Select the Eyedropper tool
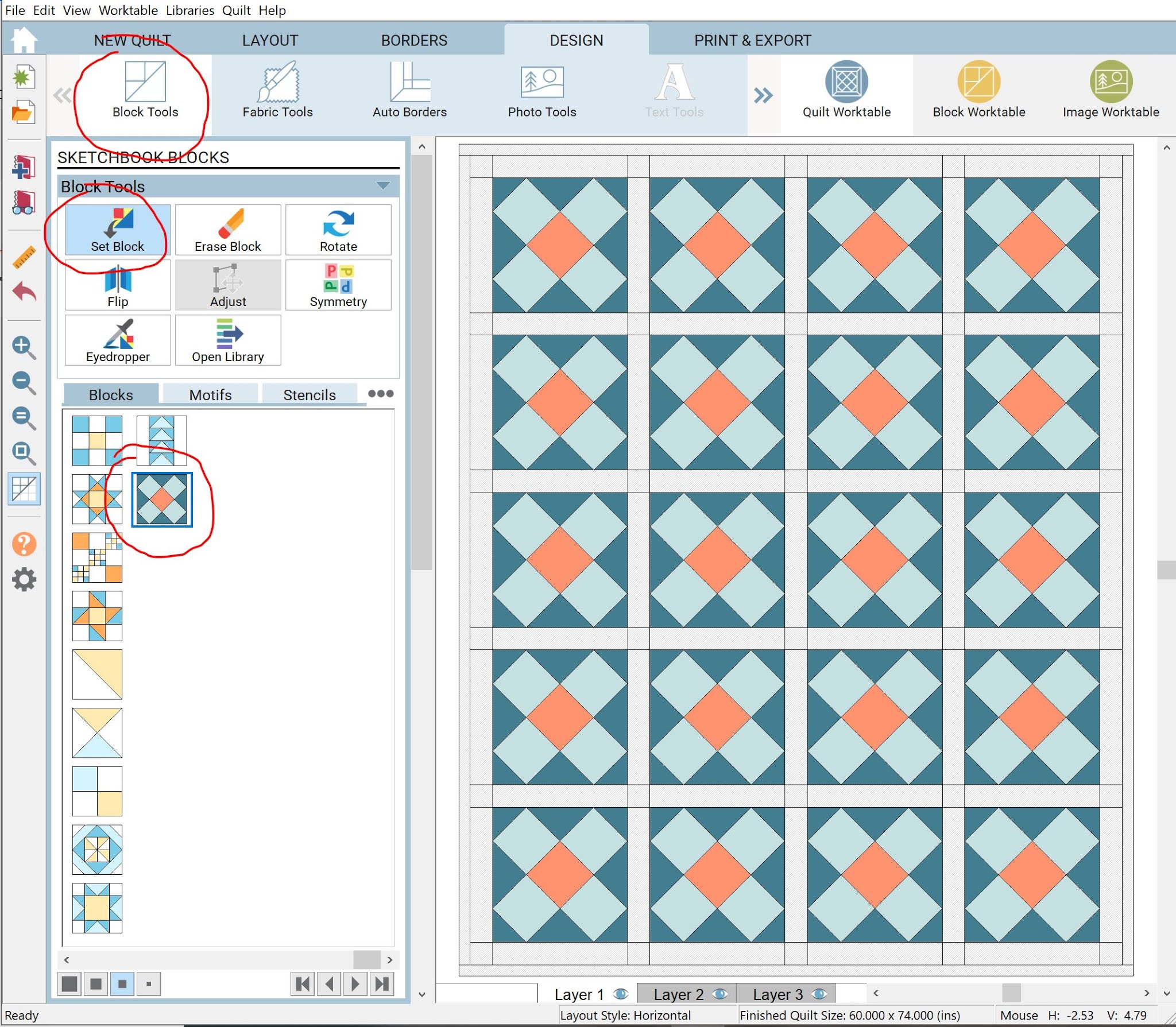The height and width of the screenshot is (1027, 1176). [117, 340]
